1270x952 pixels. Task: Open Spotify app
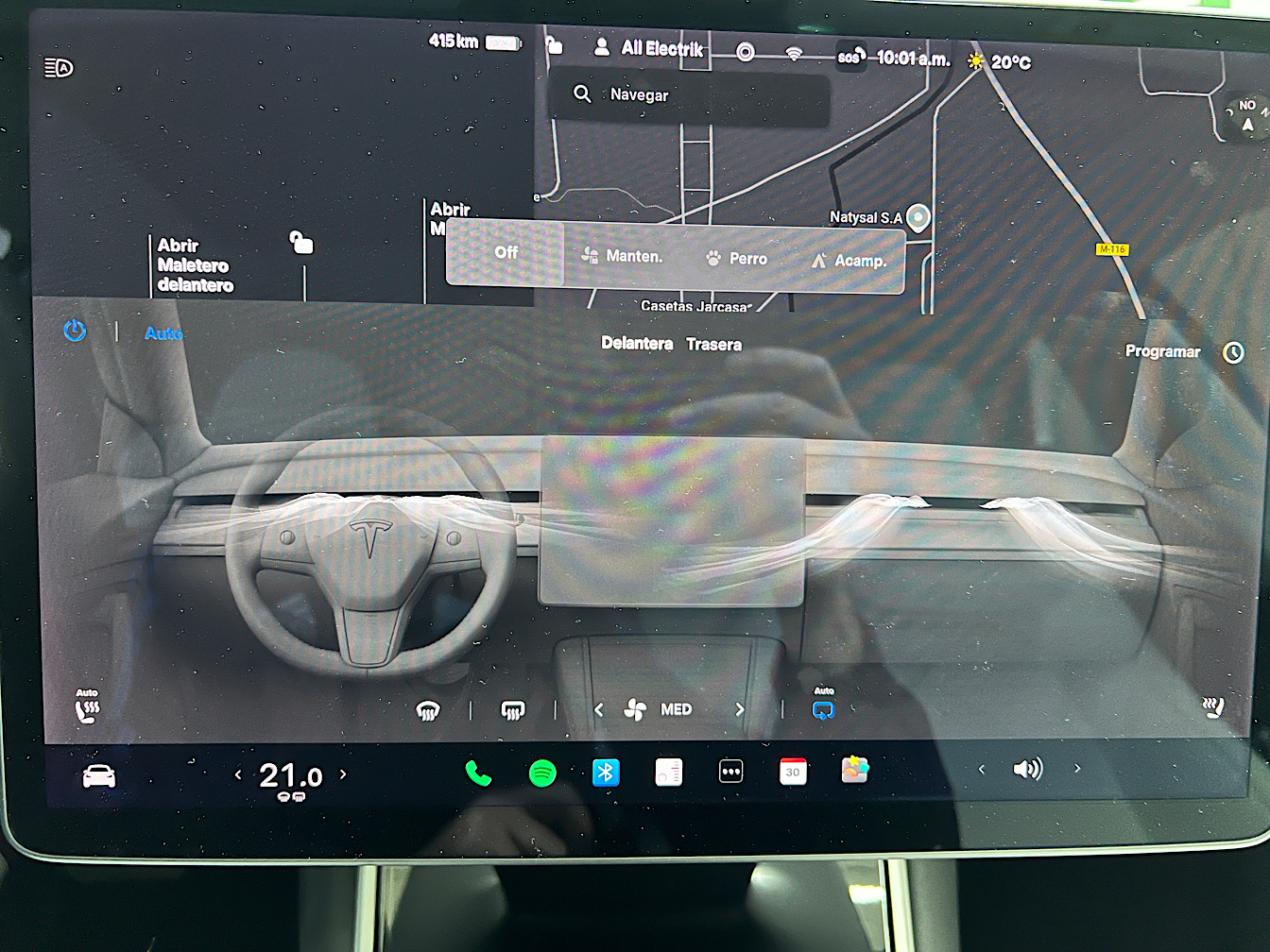(x=542, y=773)
